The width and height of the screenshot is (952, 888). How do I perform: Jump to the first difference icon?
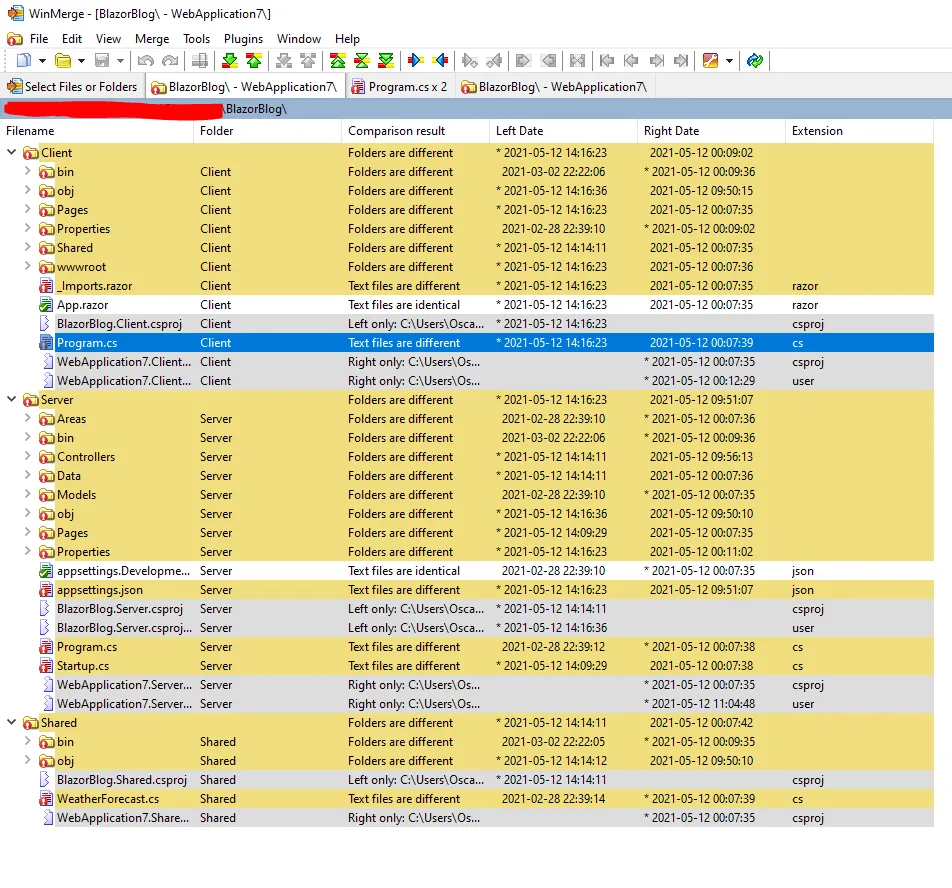[x=338, y=60]
